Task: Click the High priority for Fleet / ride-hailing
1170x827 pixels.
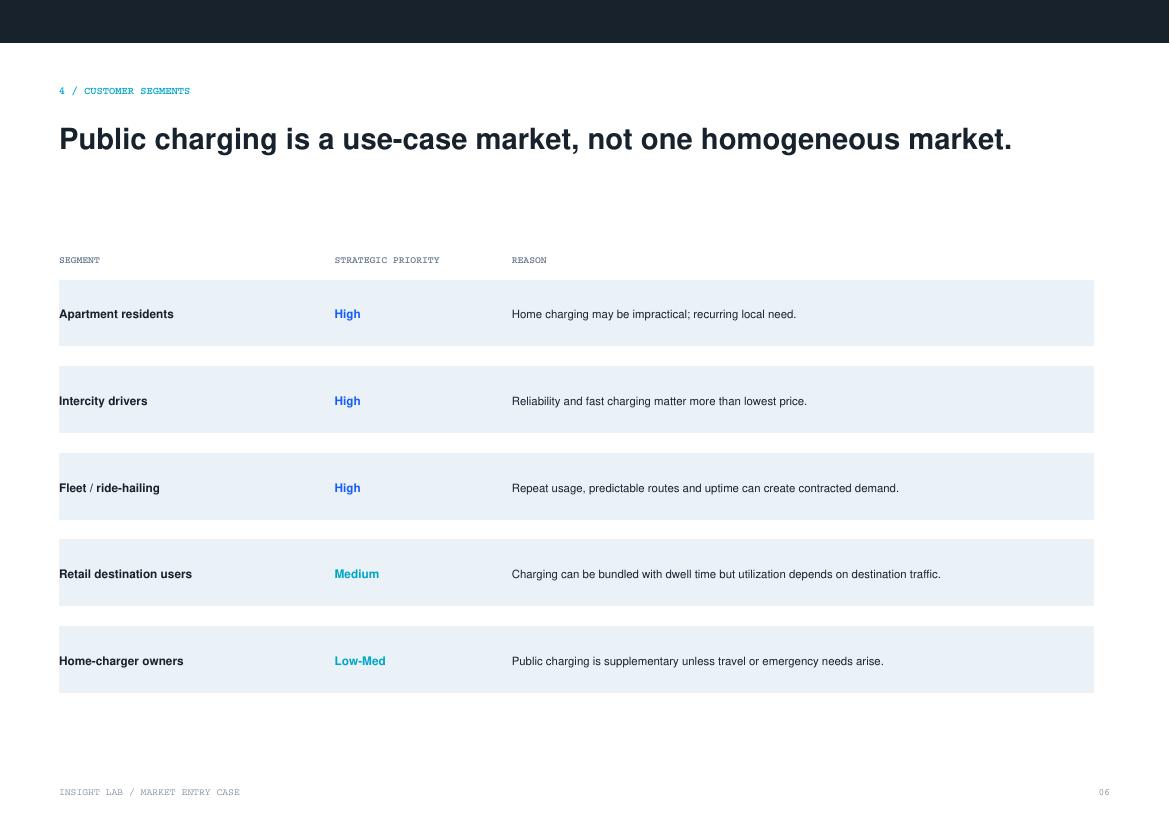Action: [347, 488]
